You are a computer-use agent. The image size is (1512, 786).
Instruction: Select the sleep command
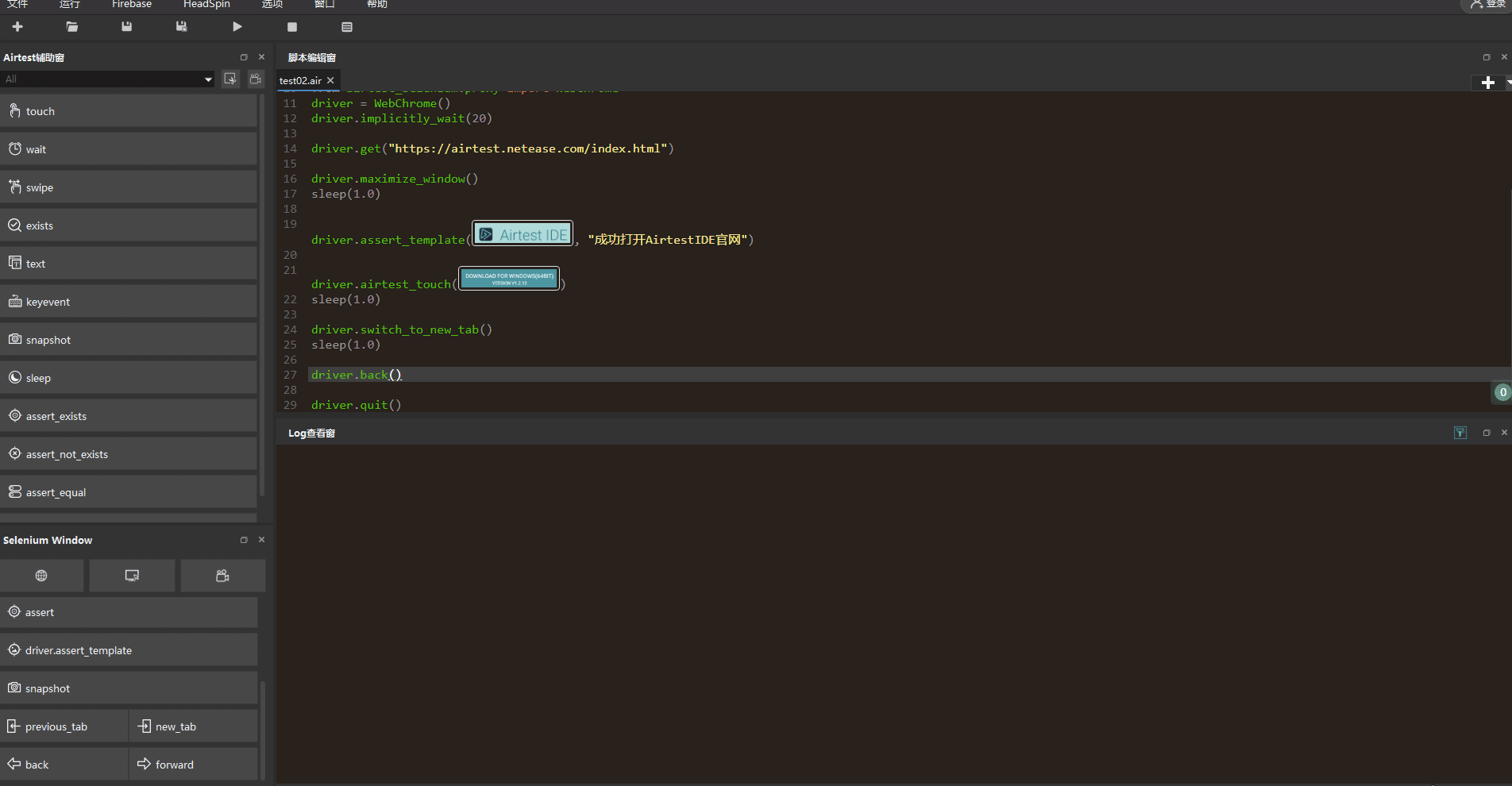point(129,378)
